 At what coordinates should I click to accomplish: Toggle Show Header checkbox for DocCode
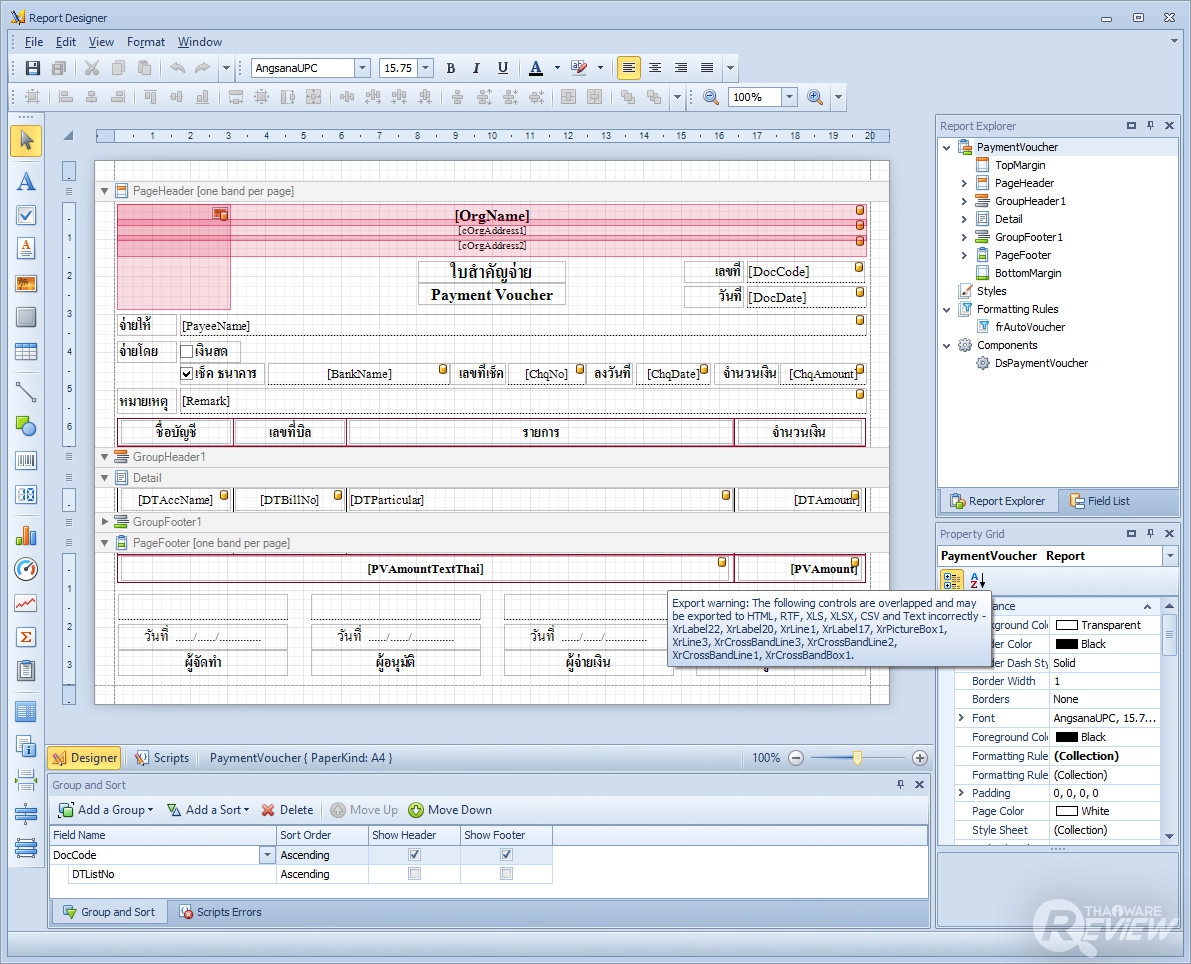414,855
